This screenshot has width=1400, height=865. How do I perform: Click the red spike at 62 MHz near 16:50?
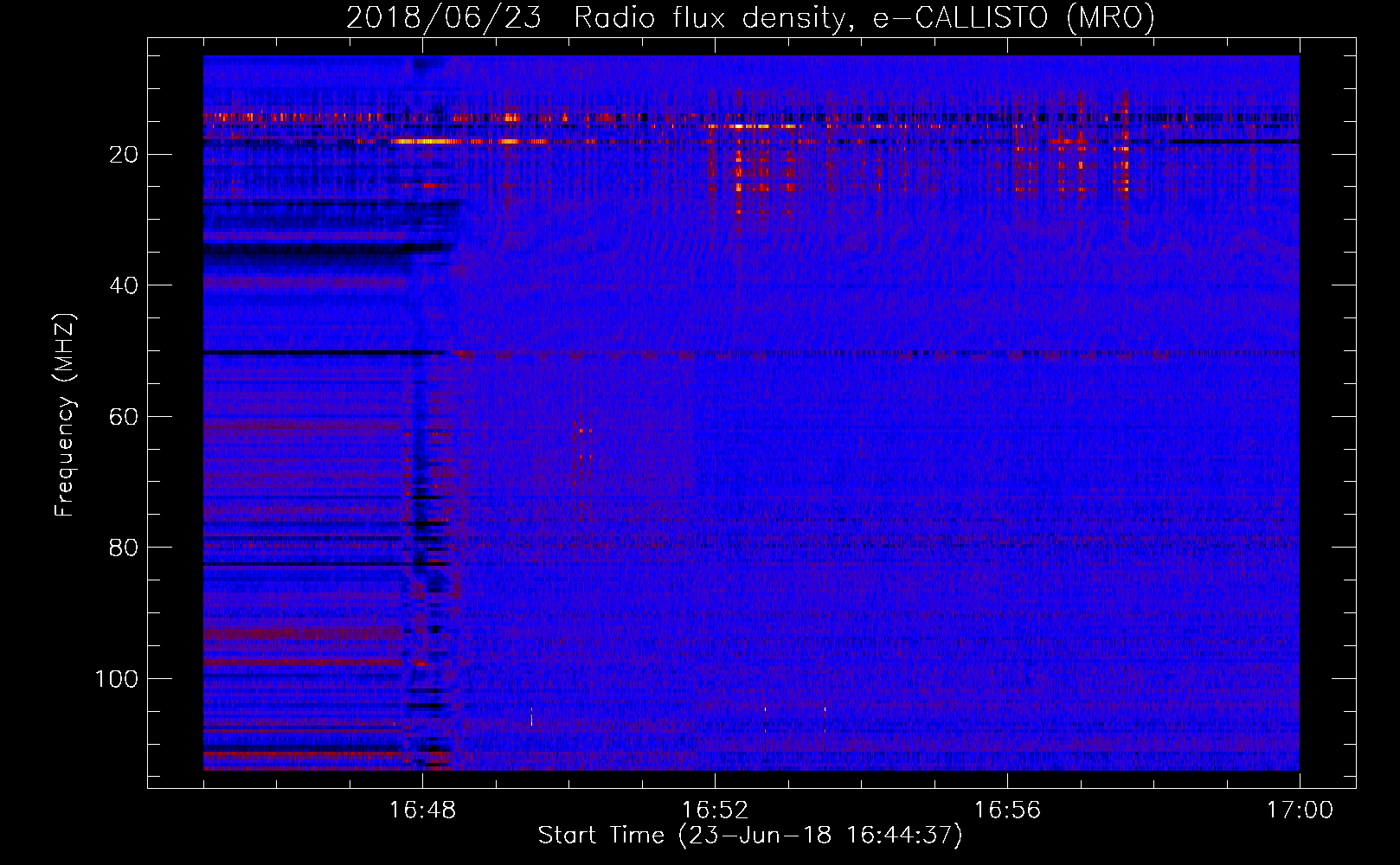tap(581, 431)
